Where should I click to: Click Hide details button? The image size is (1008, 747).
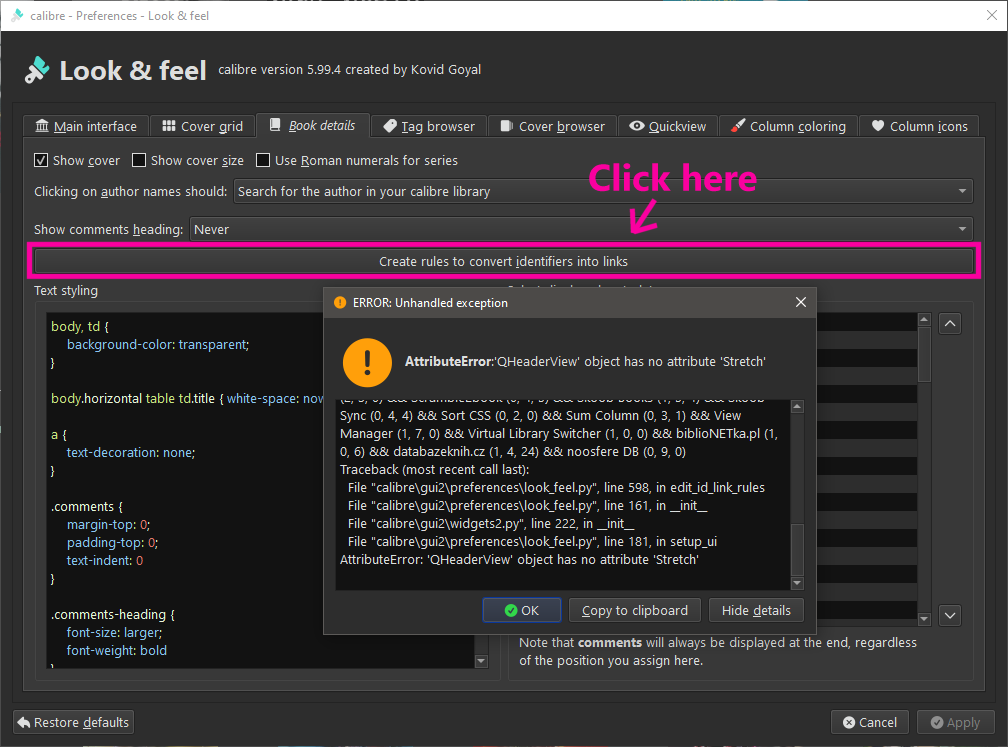(x=756, y=610)
